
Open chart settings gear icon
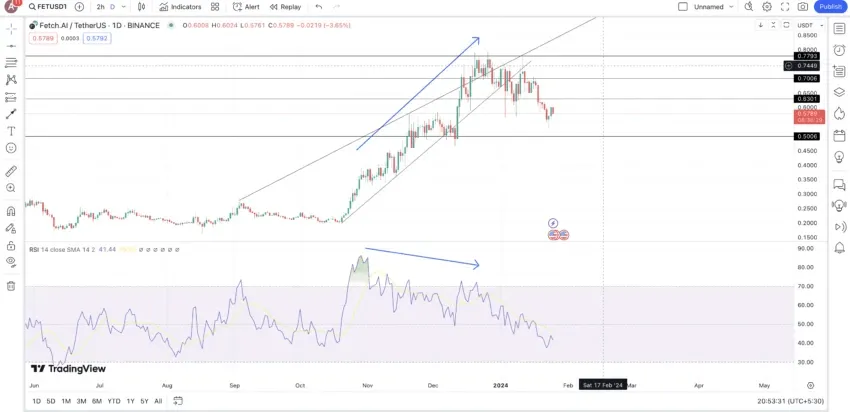coord(767,7)
